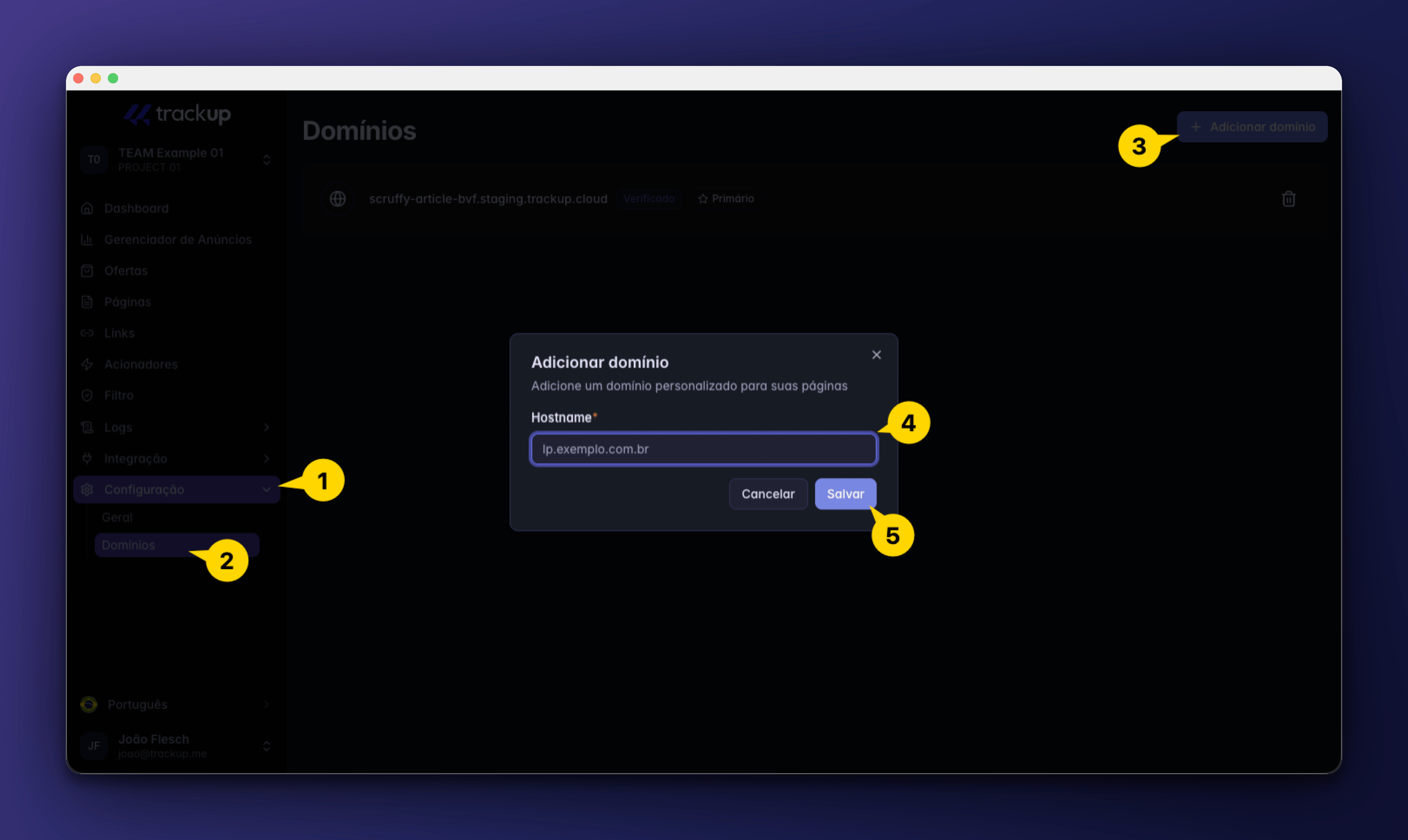This screenshot has height=840, width=1408.
Task: Click the Dashboard home icon
Action: (x=87, y=208)
